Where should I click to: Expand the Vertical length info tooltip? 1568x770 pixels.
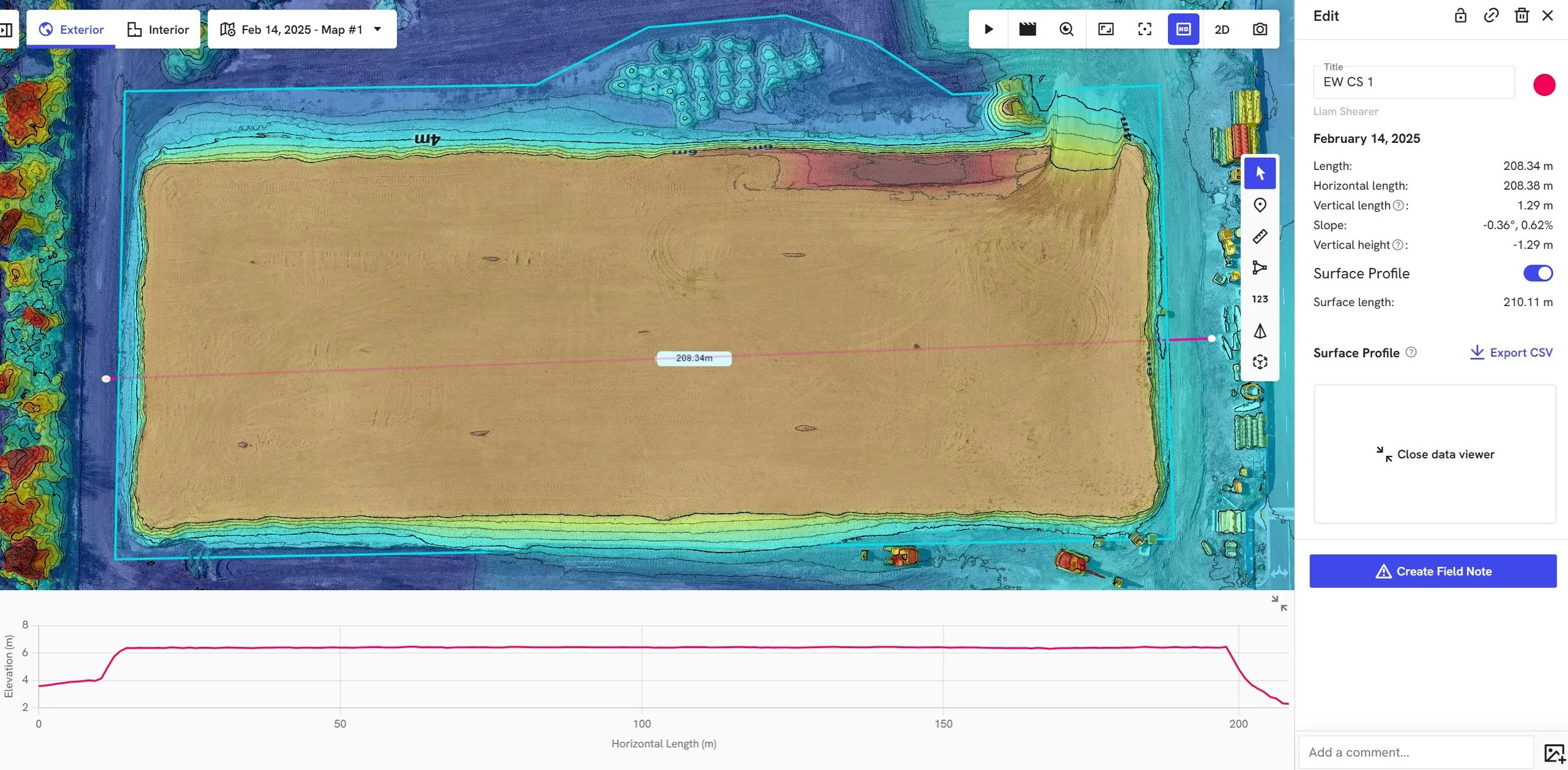click(x=1399, y=205)
